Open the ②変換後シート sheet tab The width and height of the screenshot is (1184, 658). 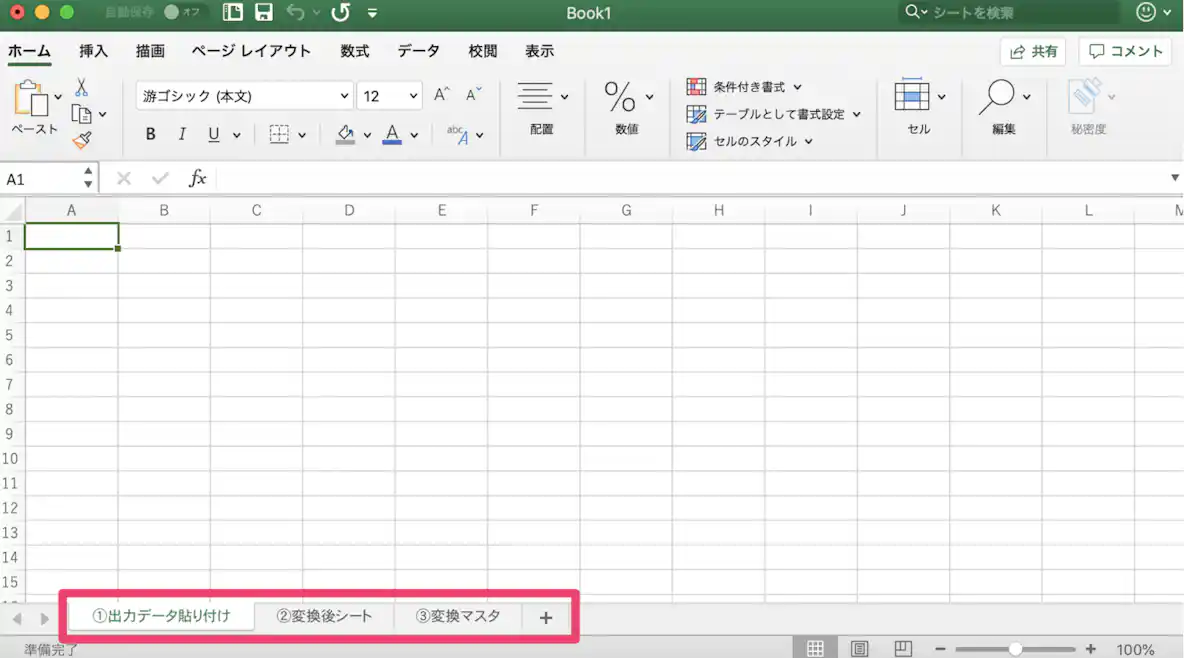324,616
